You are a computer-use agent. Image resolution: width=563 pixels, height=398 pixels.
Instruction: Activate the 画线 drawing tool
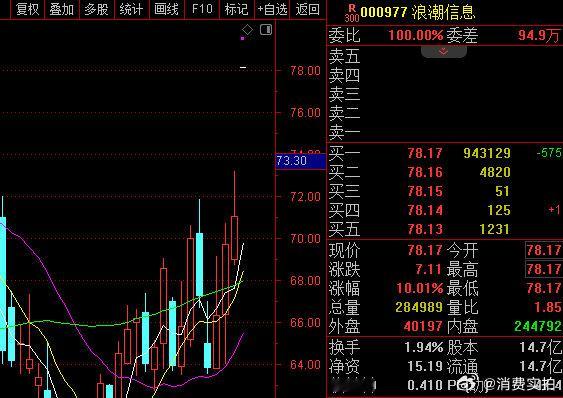[x=166, y=9]
